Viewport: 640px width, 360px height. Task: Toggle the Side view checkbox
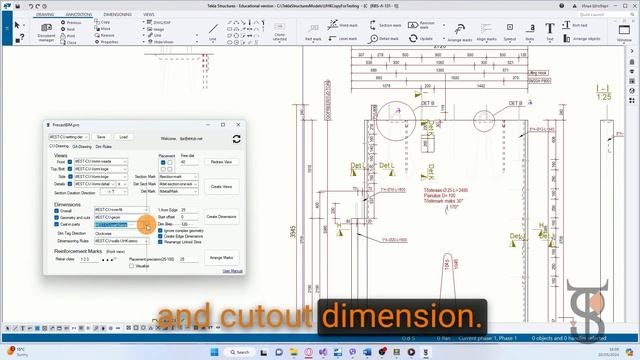point(70,176)
